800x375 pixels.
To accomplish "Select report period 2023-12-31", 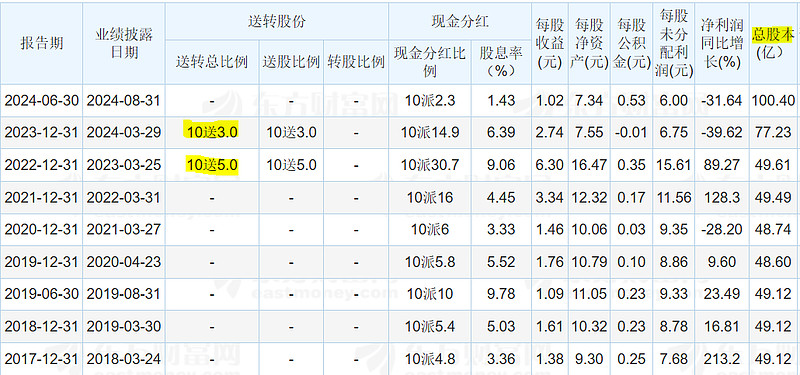I will point(42,133).
